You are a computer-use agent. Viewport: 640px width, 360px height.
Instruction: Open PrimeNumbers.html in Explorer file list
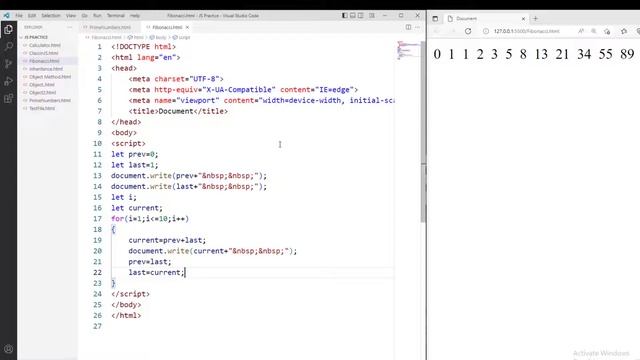[x=50, y=100]
